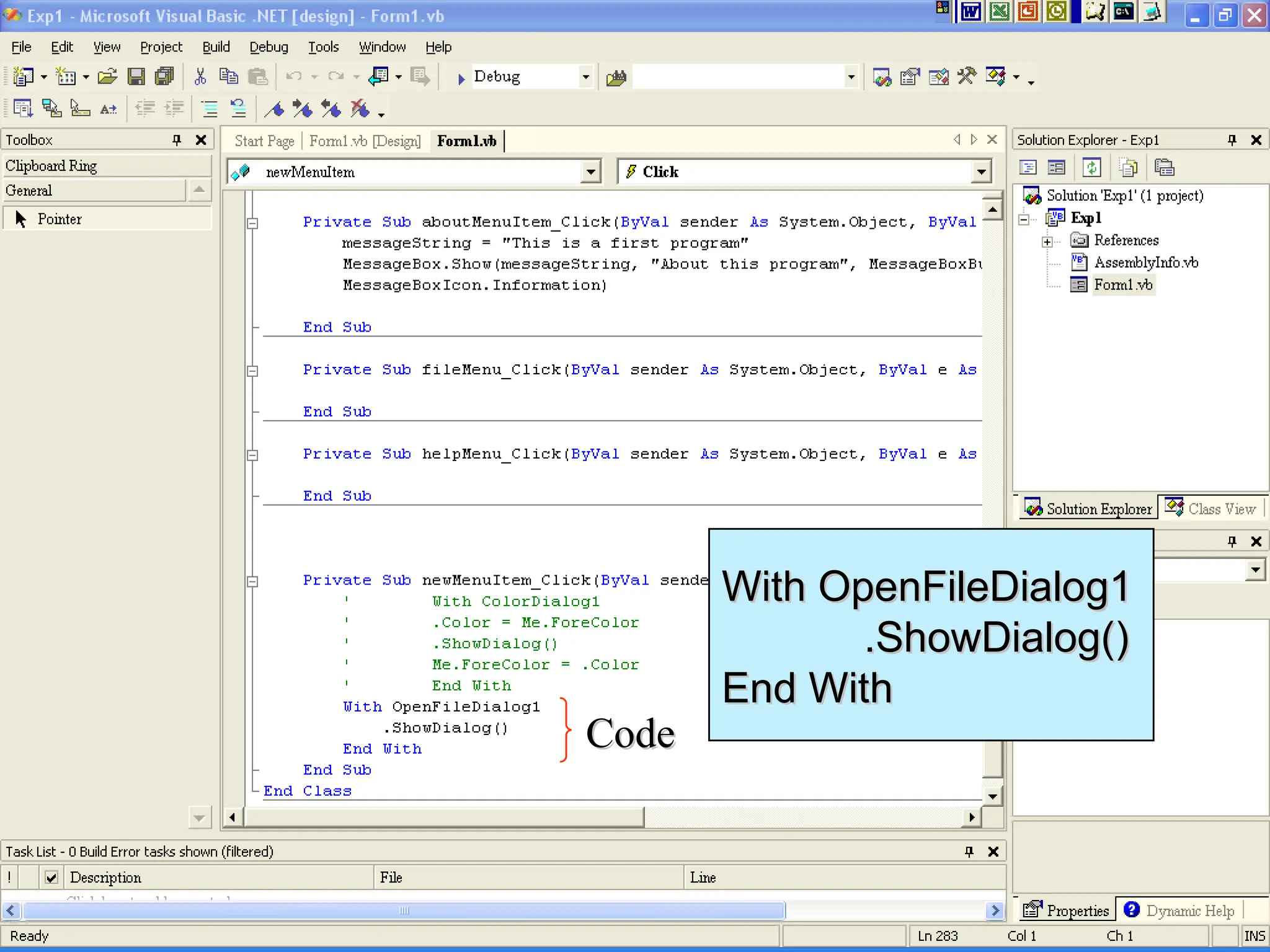Comment out selected lines icon
This screenshot has width=1270, height=952.
[x=210, y=109]
